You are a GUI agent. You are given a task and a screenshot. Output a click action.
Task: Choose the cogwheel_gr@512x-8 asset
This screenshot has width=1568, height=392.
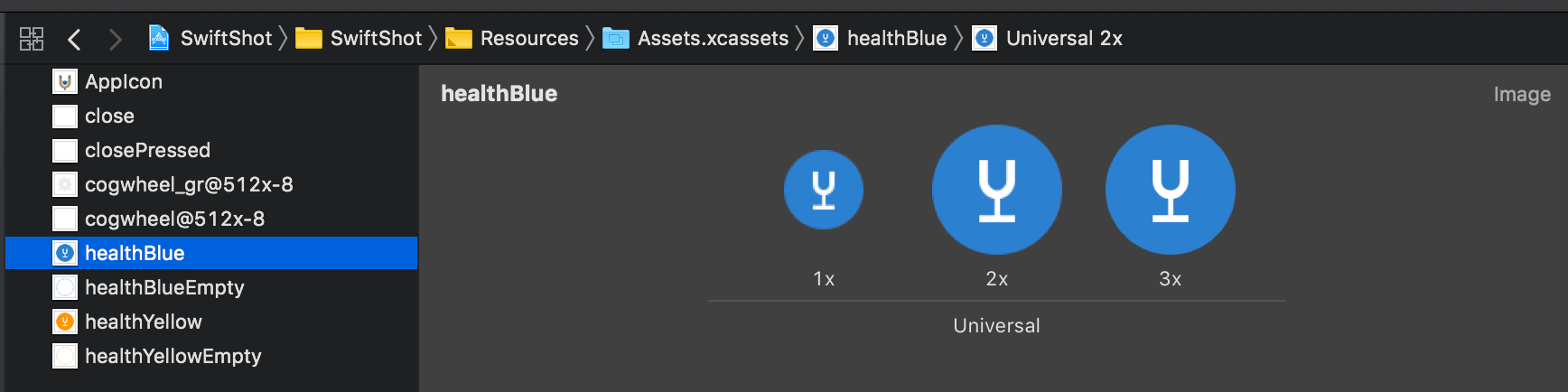(x=211, y=184)
